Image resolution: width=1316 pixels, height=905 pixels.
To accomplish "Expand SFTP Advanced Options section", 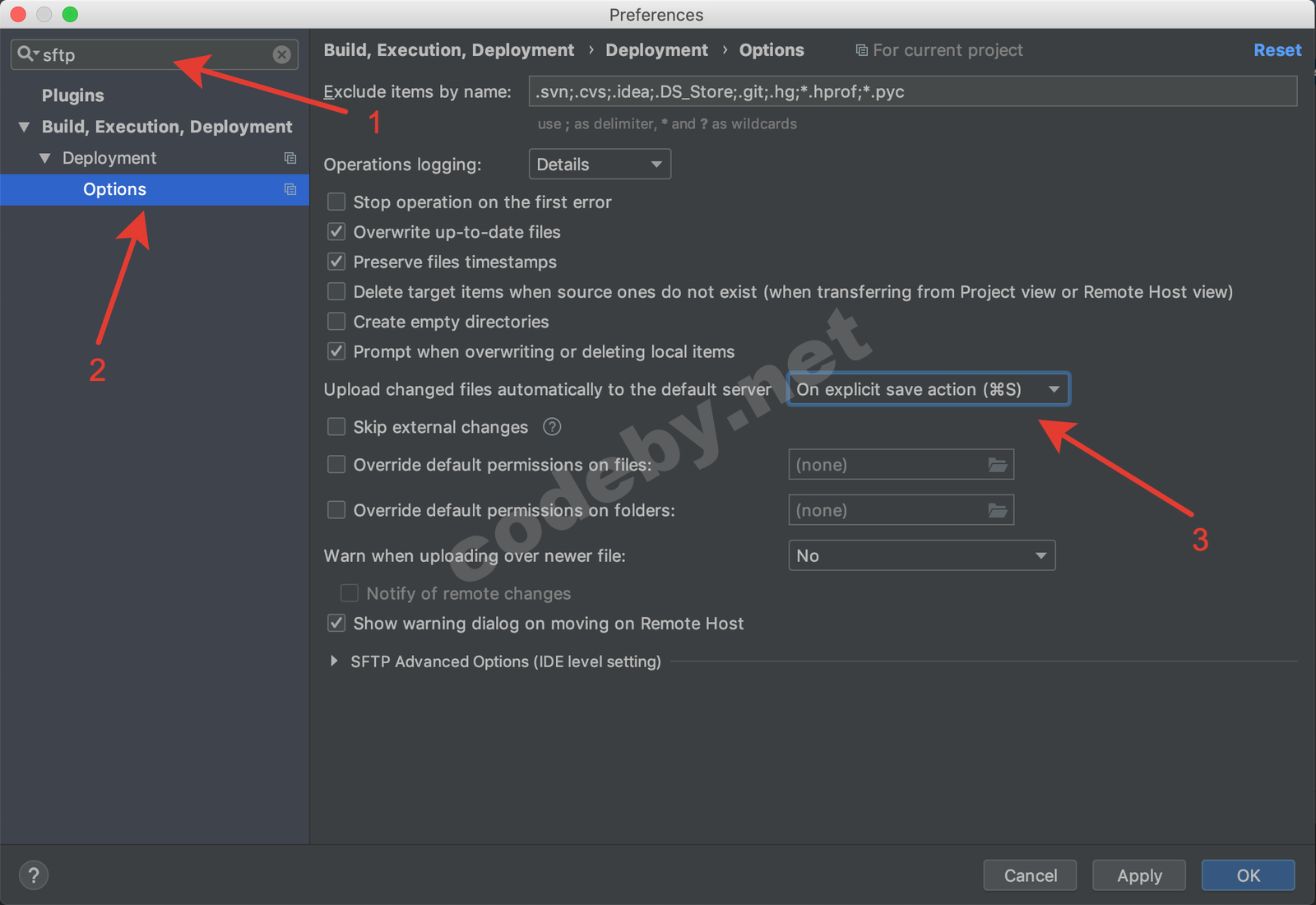I will point(334,661).
